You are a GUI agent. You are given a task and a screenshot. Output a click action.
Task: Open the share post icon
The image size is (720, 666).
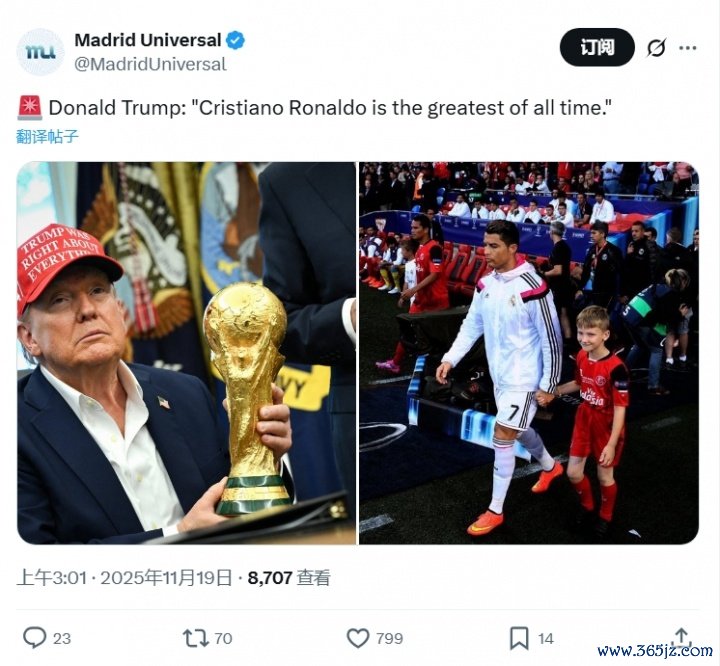681,636
